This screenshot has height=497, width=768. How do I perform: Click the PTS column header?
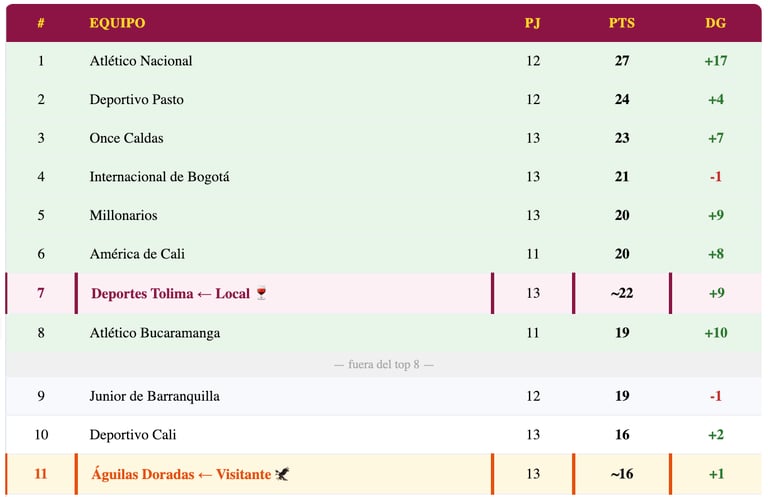tap(621, 23)
